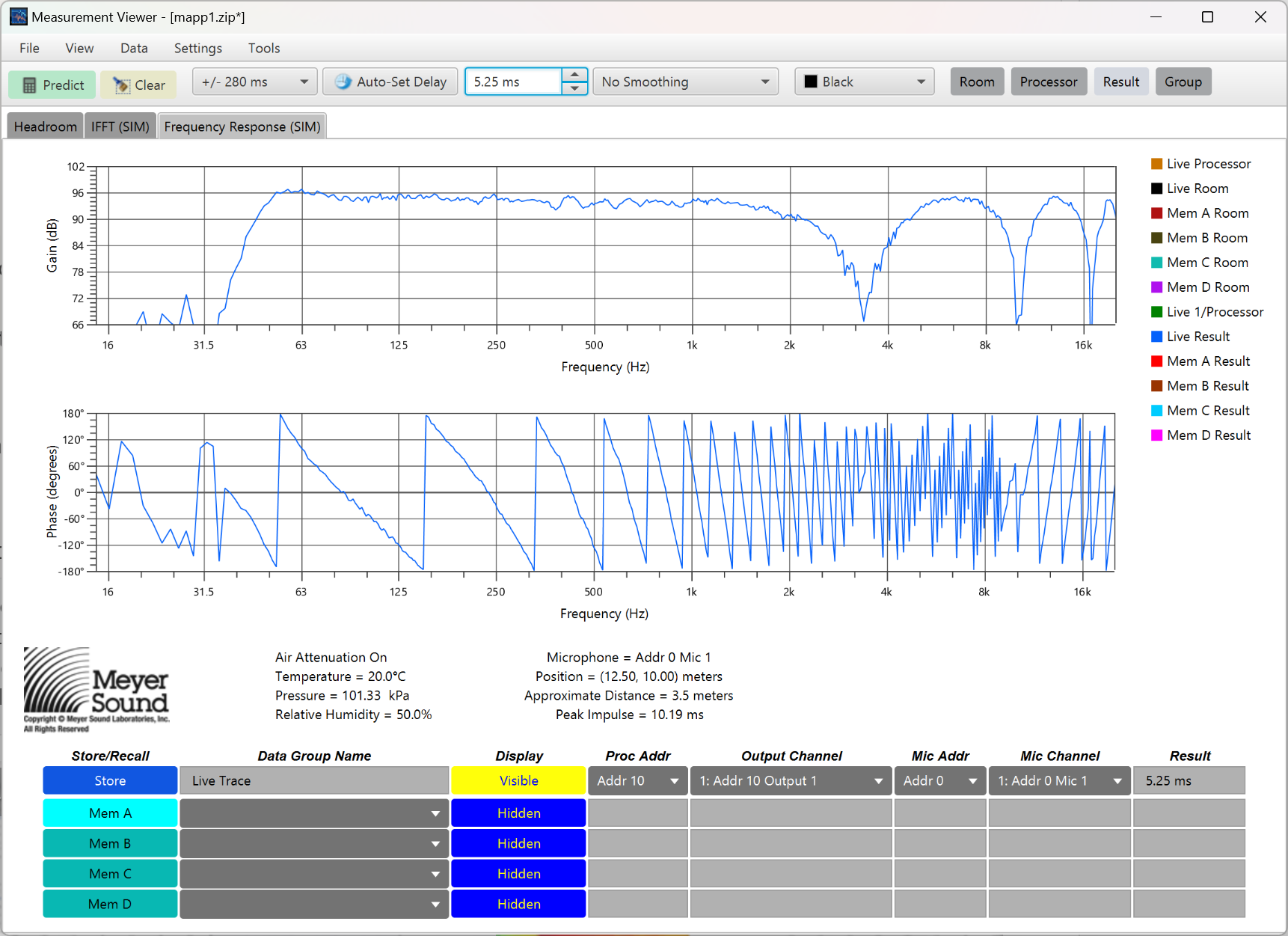Image resolution: width=1288 pixels, height=936 pixels.
Task: Click the Store button
Action: click(110, 780)
